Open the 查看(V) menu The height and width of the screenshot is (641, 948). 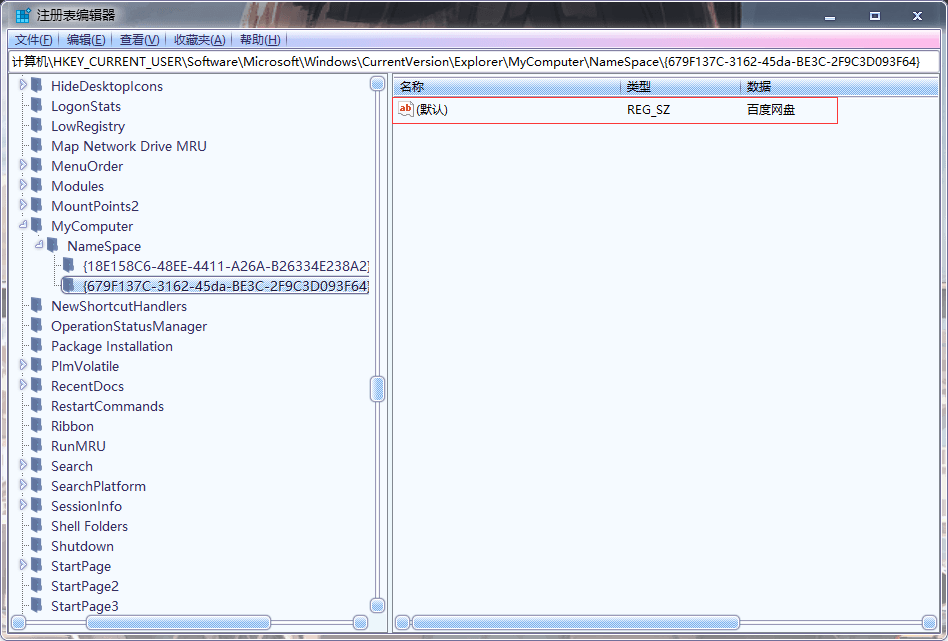140,40
